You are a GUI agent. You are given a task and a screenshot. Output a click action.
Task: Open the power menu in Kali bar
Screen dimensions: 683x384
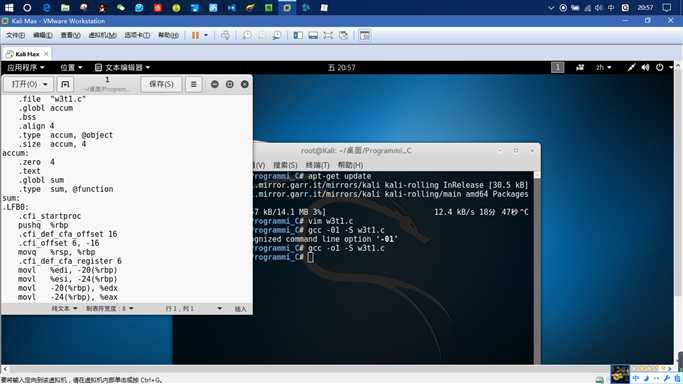click(659, 67)
